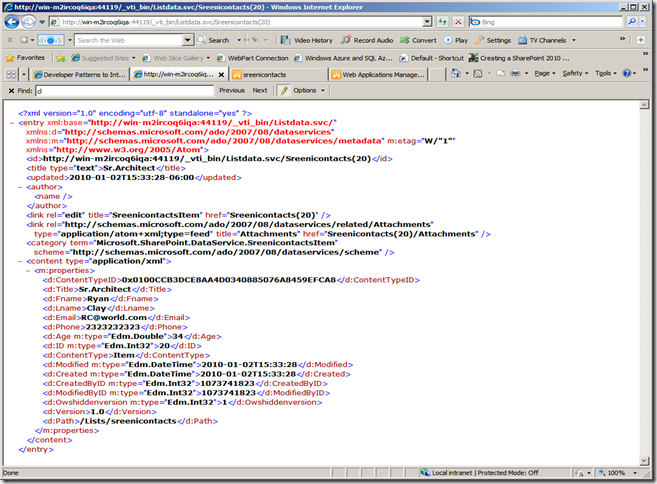Click the scroll up arrow of the page
The image size is (657, 484).
click(644, 105)
